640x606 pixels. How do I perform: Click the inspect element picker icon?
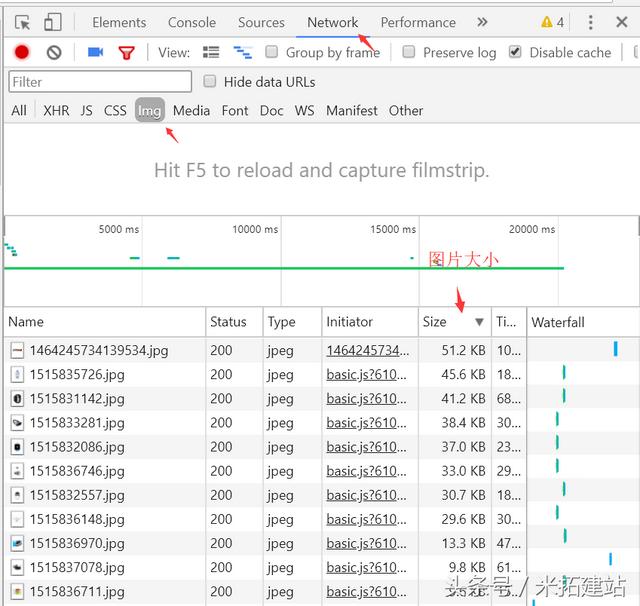(22, 22)
